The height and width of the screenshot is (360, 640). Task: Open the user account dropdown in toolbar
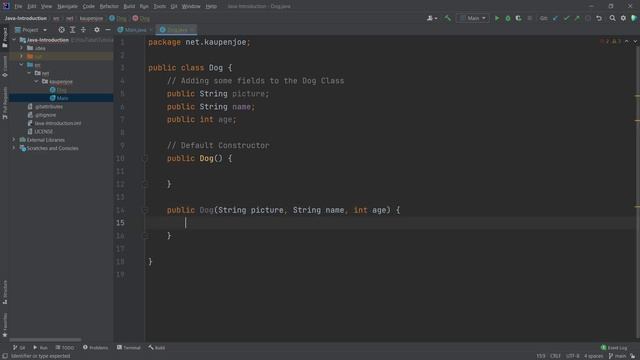(432, 18)
